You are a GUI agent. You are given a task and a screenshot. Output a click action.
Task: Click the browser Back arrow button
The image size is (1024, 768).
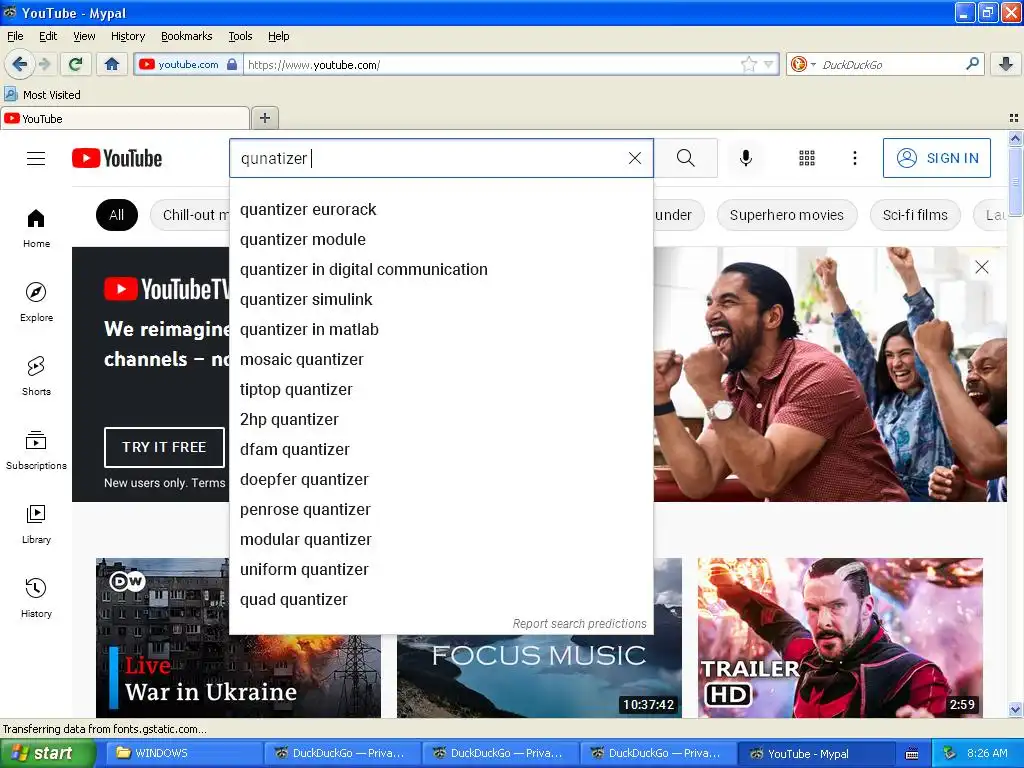point(19,64)
